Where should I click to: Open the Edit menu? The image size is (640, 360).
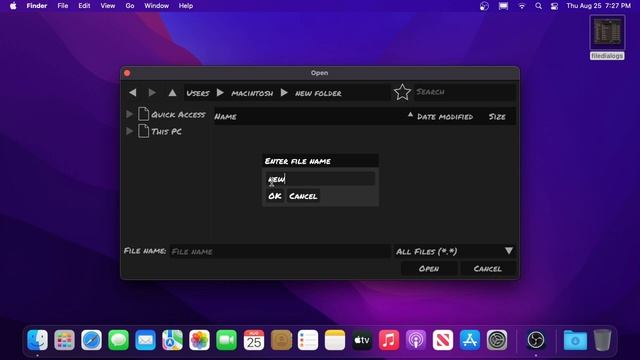pyautogui.click(x=84, y=6)
